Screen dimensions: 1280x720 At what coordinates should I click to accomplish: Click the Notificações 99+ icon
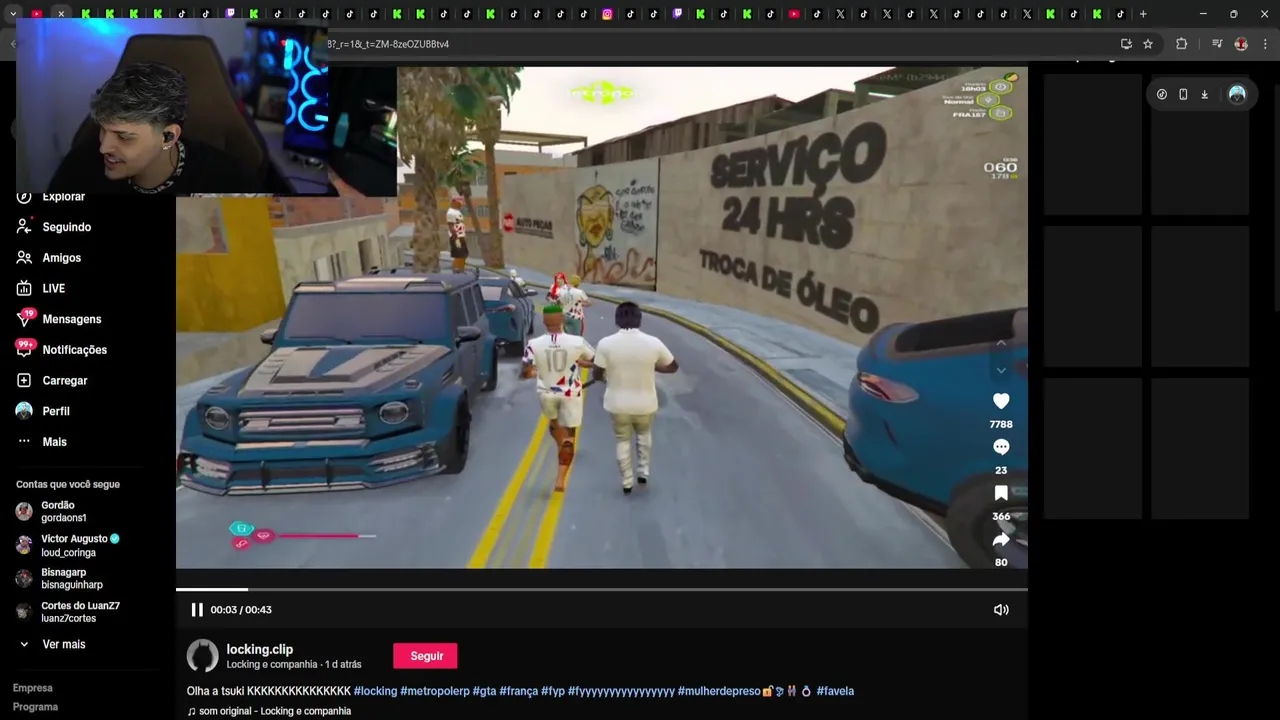(x=25, y=348)
